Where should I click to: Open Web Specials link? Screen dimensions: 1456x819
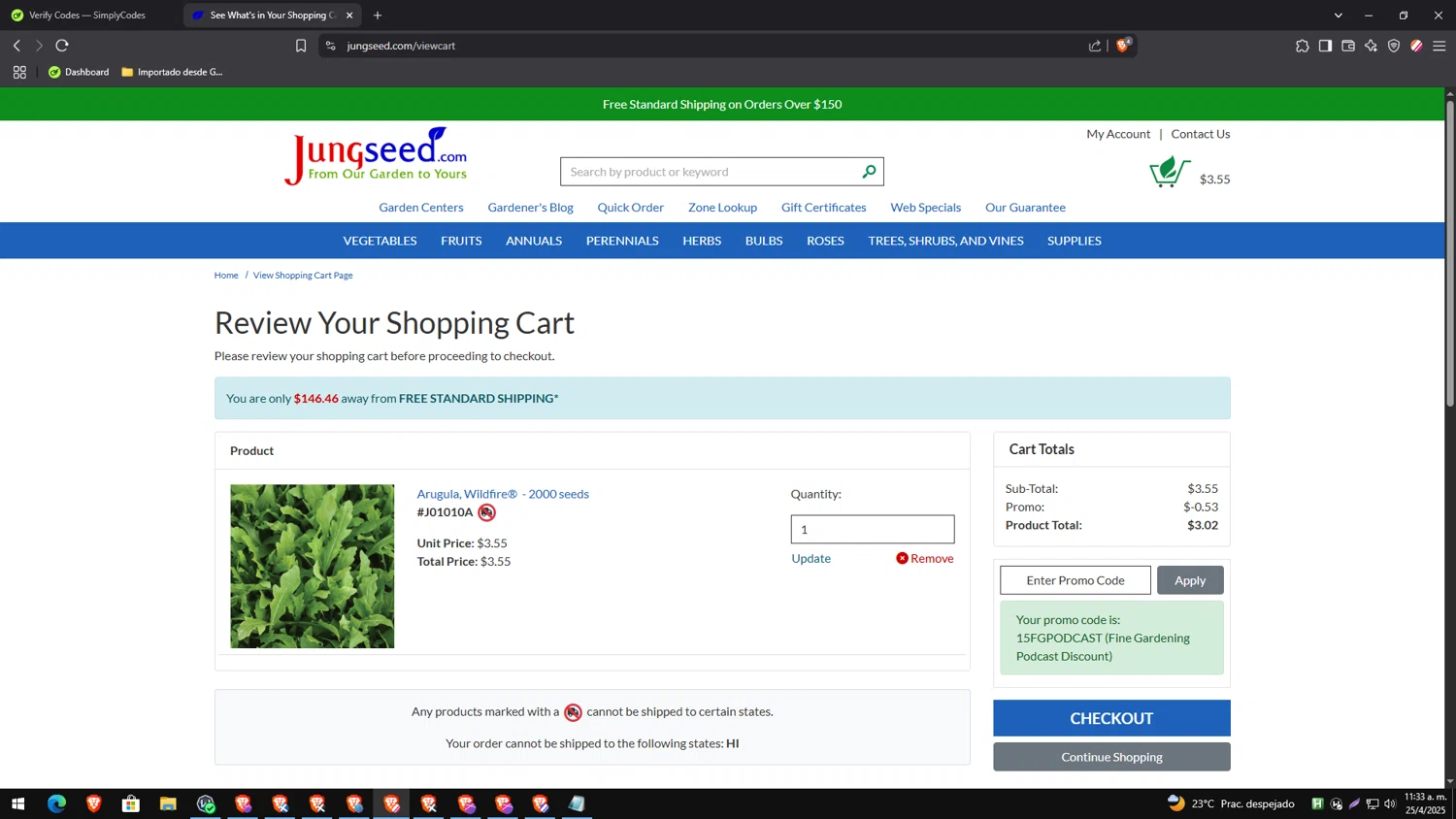pos(925,208)
